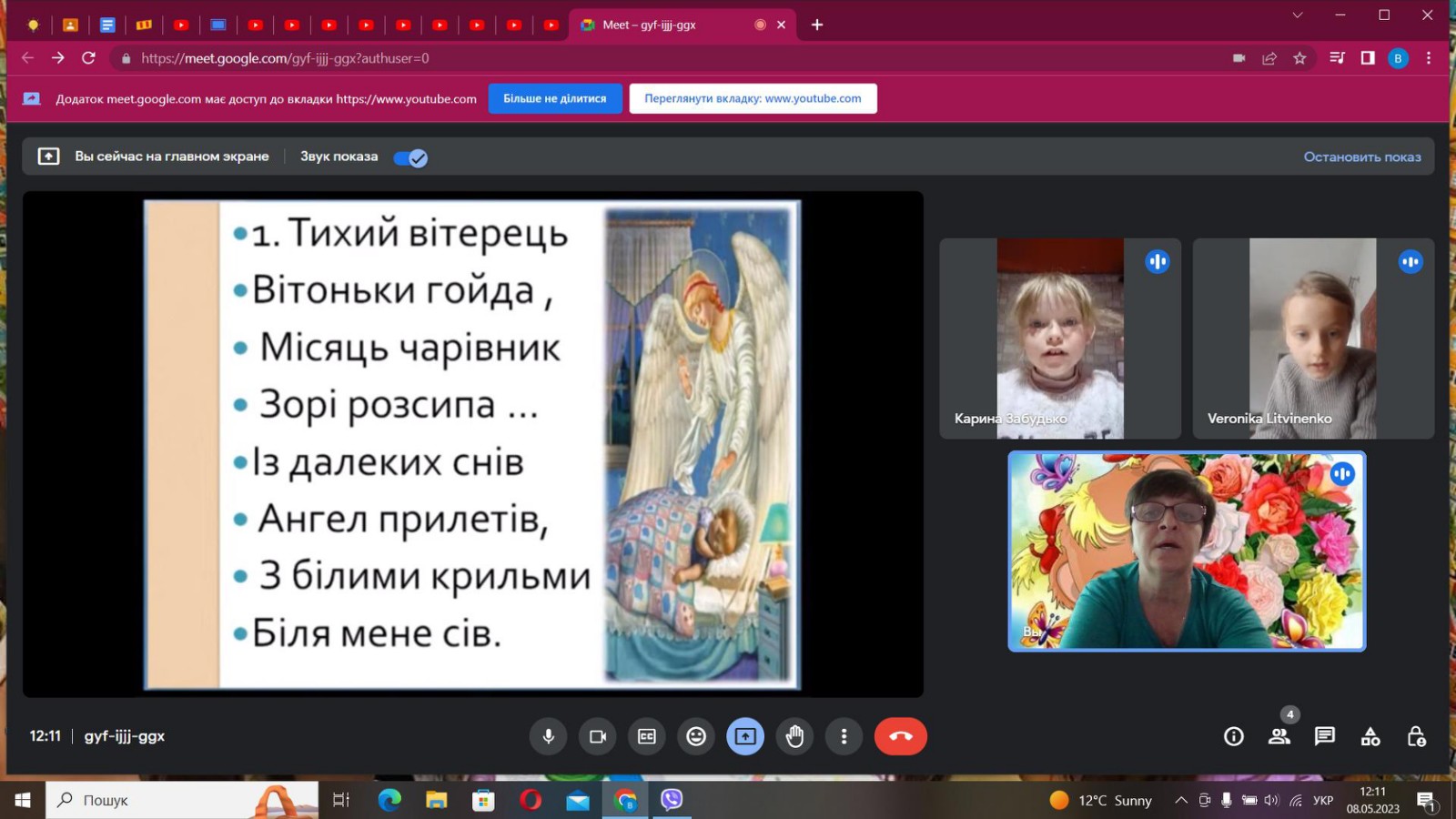
Task: Close the Meet – gyf-iijj-ggx tab
Action: 781,25
